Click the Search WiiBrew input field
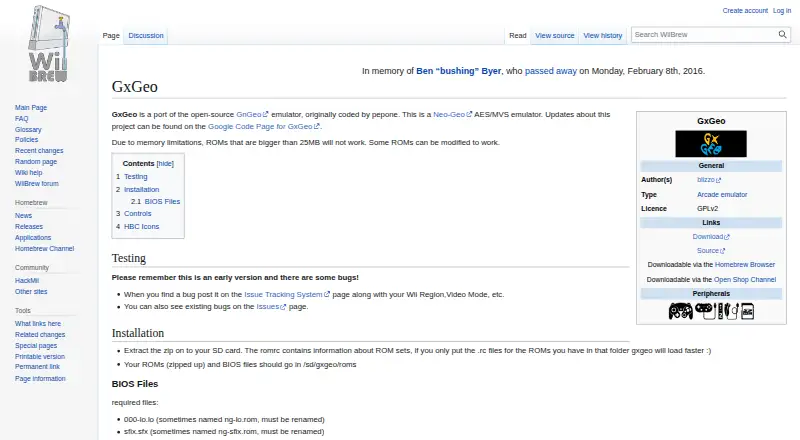This screenshot has height=440, width=800. 704,35
